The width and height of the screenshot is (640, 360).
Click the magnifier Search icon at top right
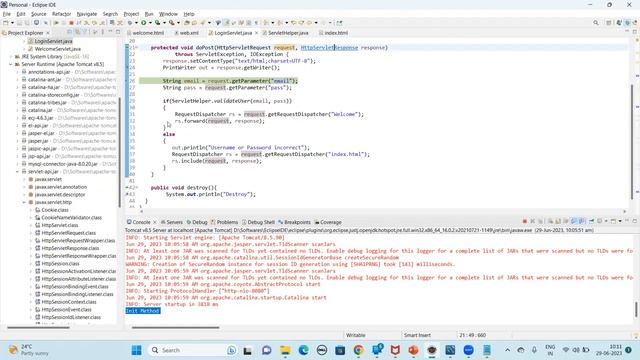(x=596, y=23)
